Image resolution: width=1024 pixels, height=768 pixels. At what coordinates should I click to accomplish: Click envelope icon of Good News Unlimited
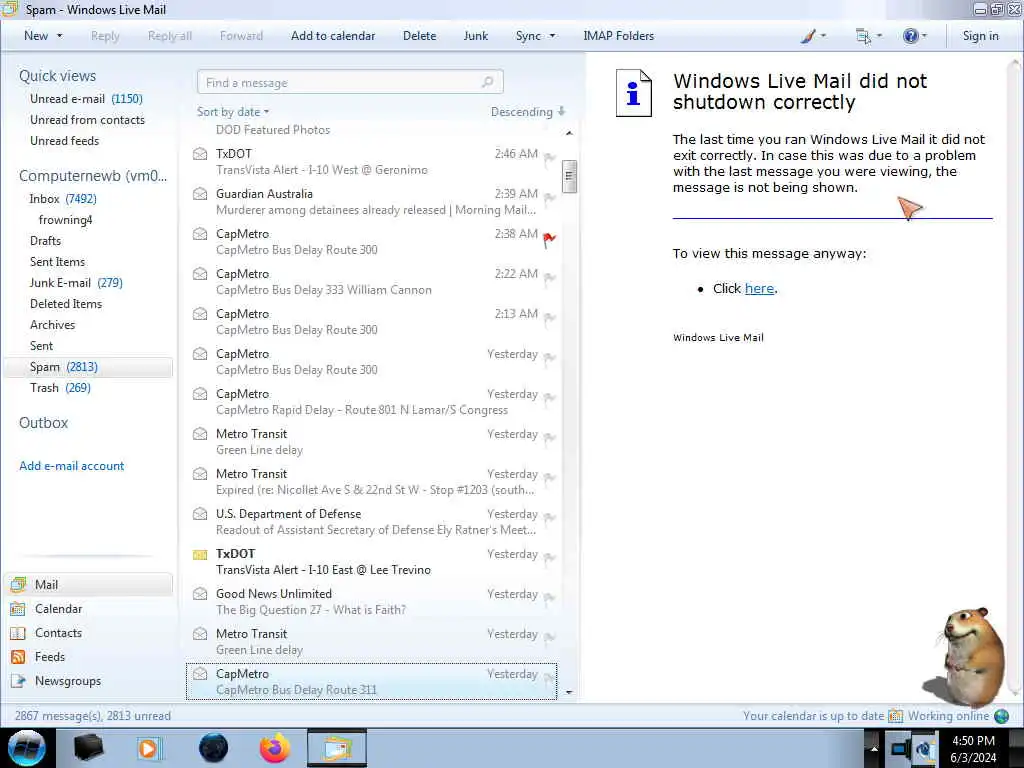[200, 594]
